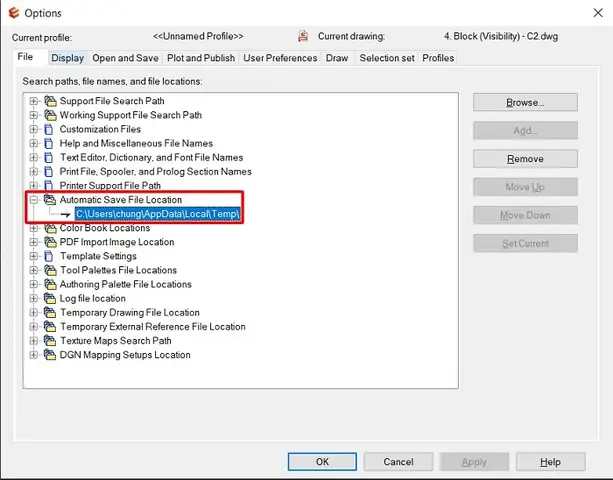
Task: Click the Customization Files document icon
Action: (x=49, y=129)
